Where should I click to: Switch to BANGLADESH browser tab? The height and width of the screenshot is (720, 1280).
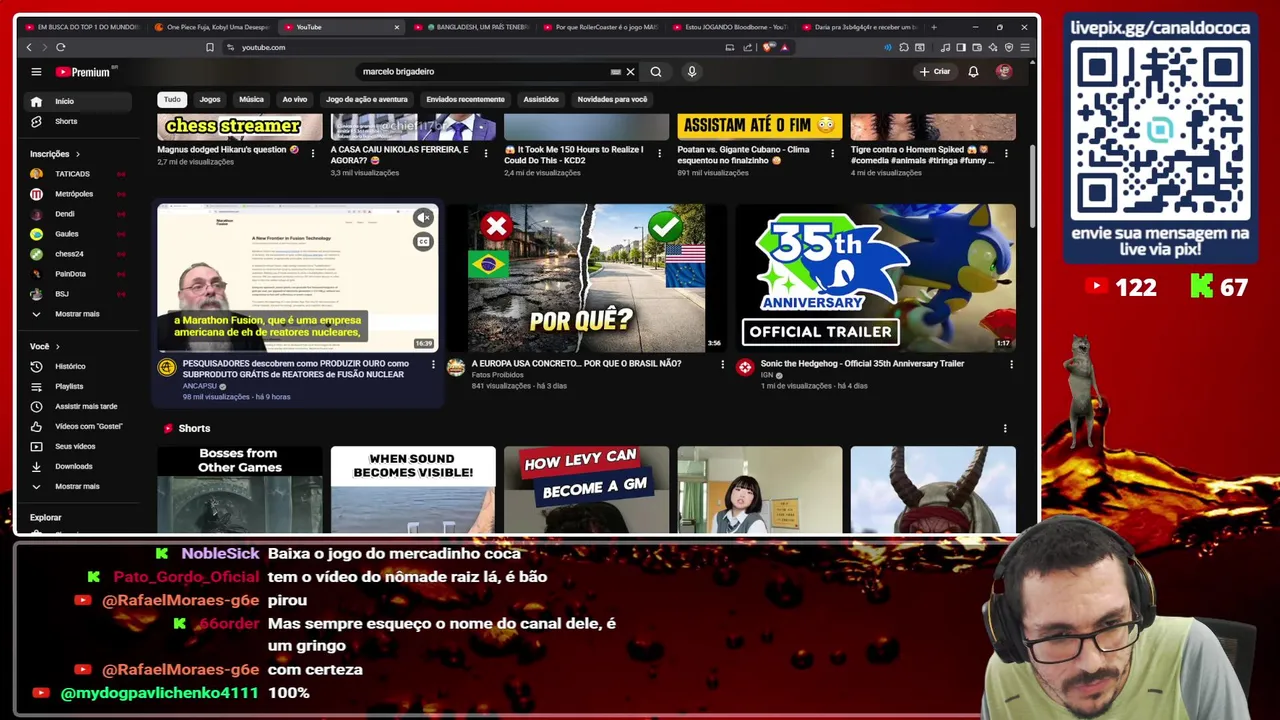471,27
